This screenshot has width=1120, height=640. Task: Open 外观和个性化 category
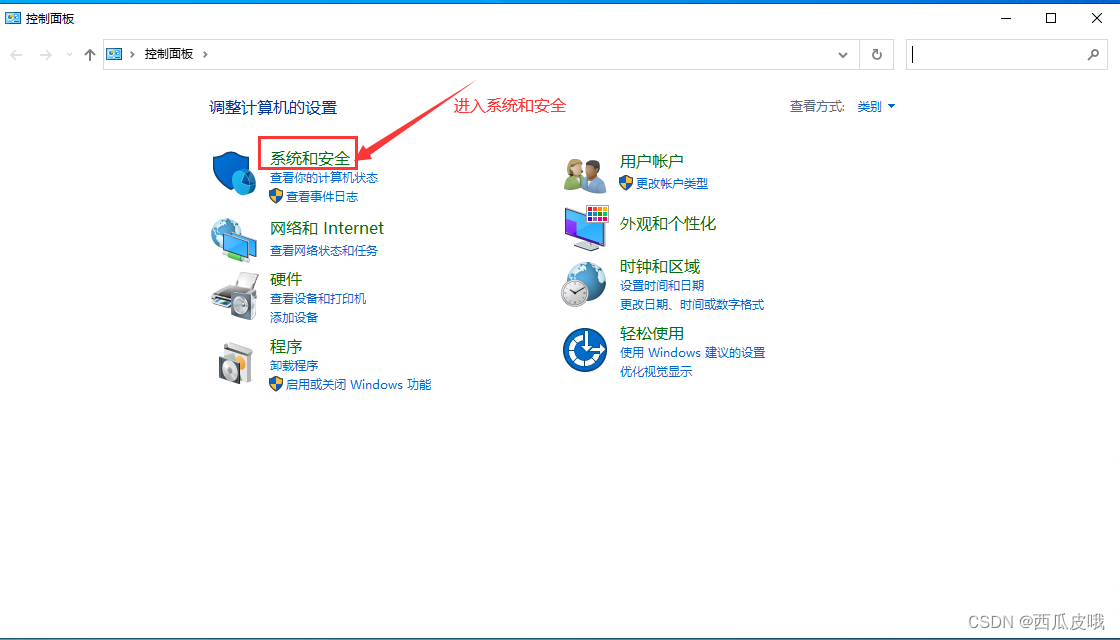pyautogui.click(x=667, y=224)
